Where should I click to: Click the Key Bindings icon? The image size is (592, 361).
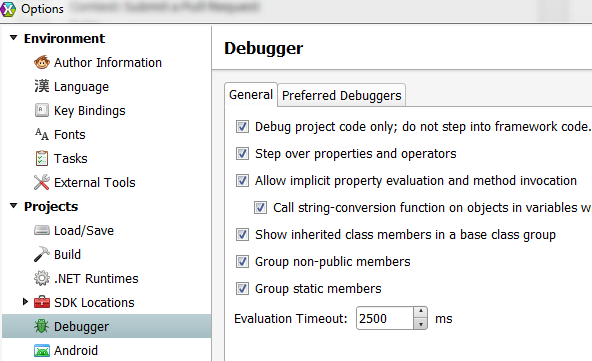(x=42, y=110)
